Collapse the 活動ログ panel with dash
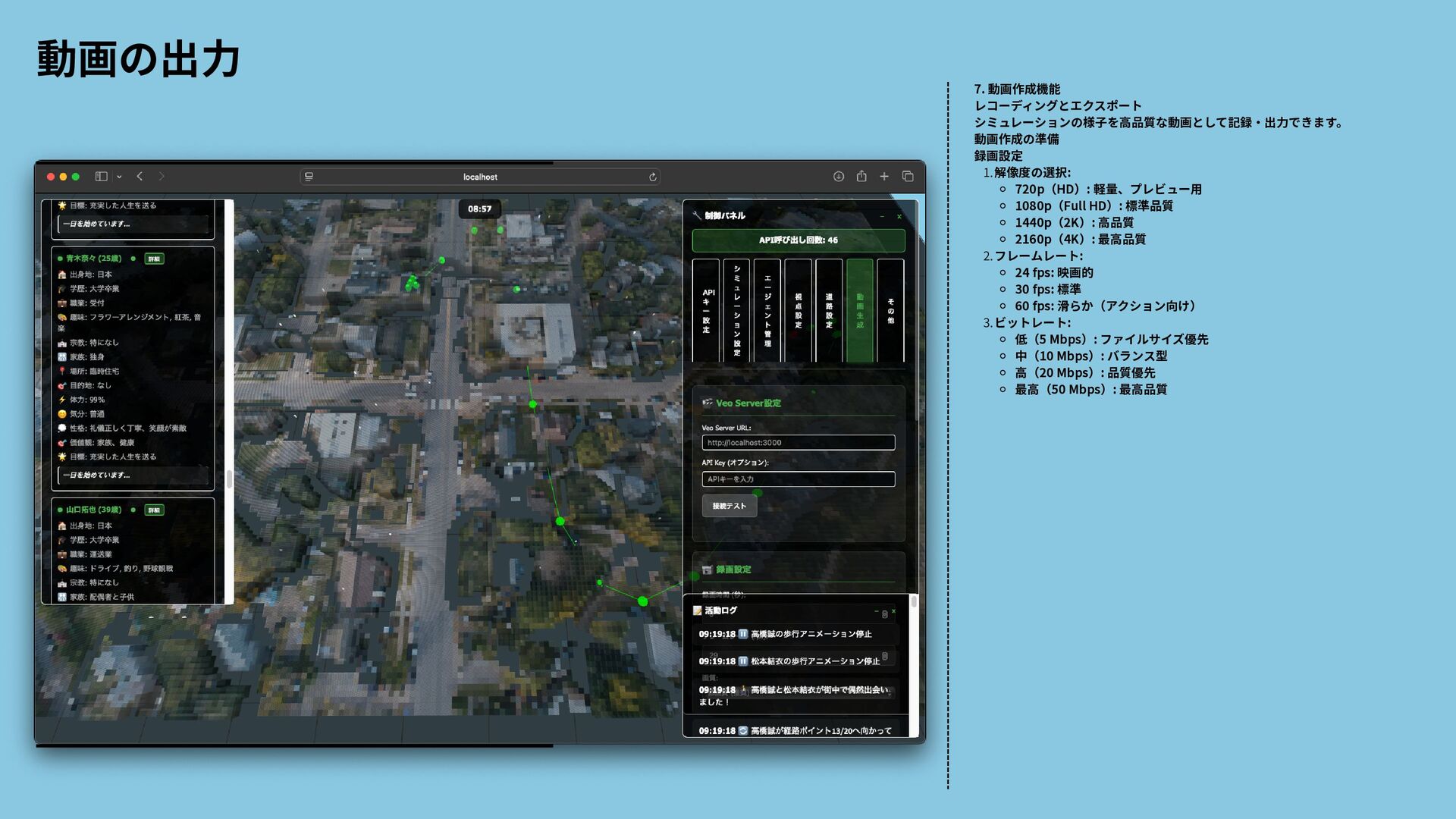The width and height of the screenshot is (1456, 819). (877, 610)
